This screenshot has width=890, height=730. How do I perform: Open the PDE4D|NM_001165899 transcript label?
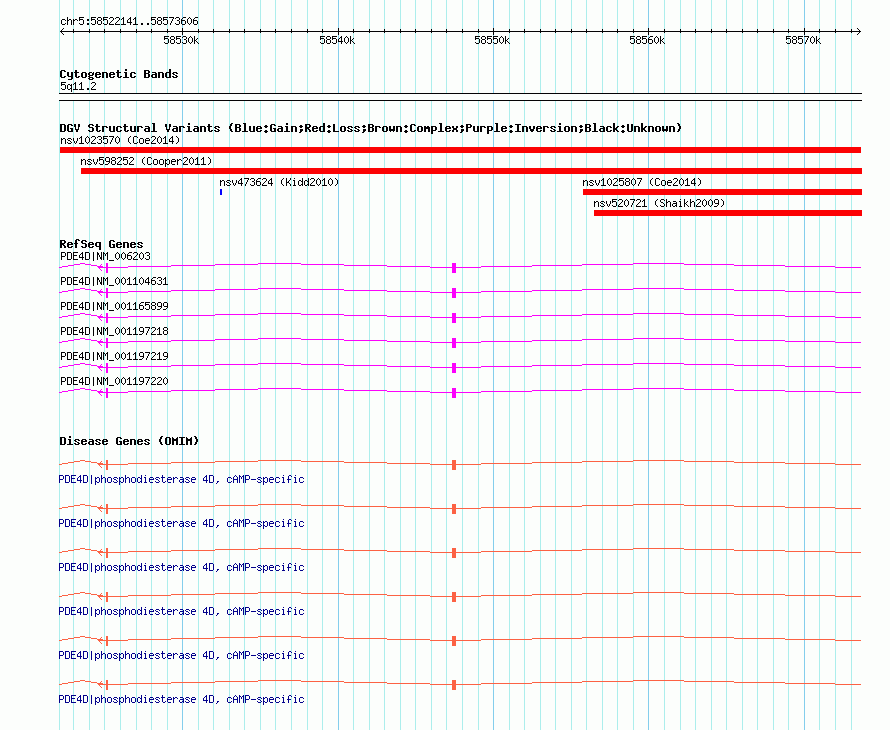click(114, 306)
